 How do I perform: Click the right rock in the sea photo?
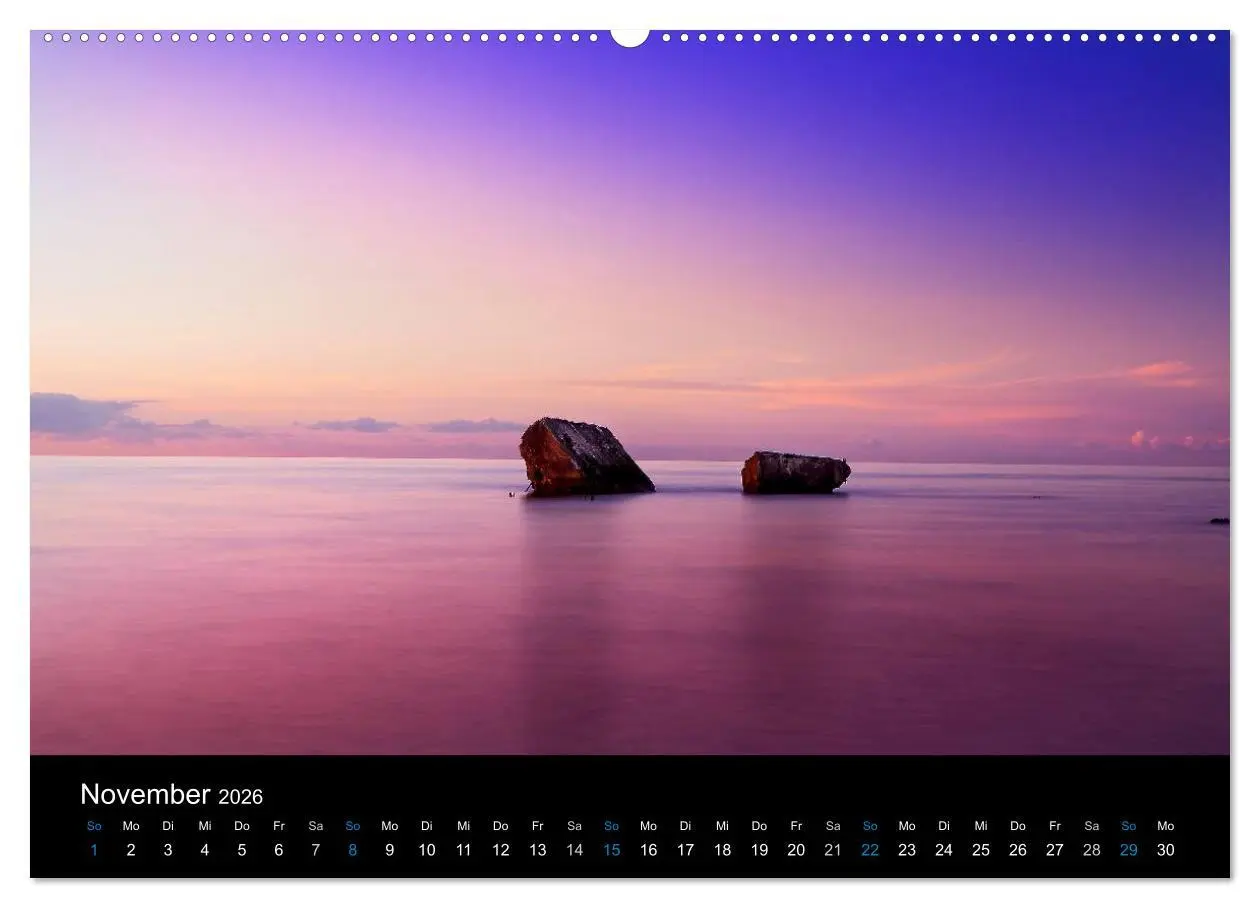[795, 468]
